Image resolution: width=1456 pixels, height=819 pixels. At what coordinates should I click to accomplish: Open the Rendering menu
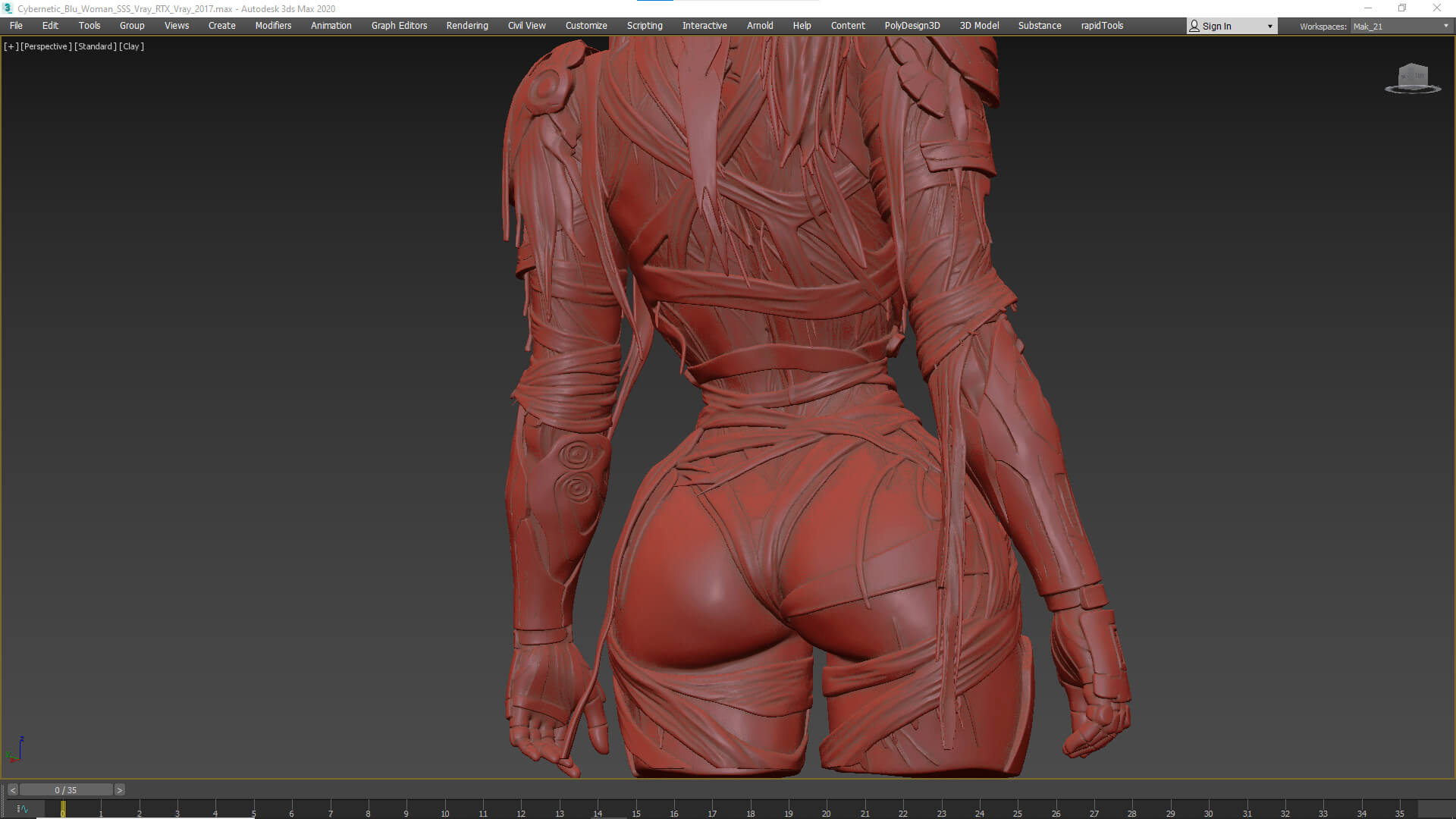pos(467,26)
